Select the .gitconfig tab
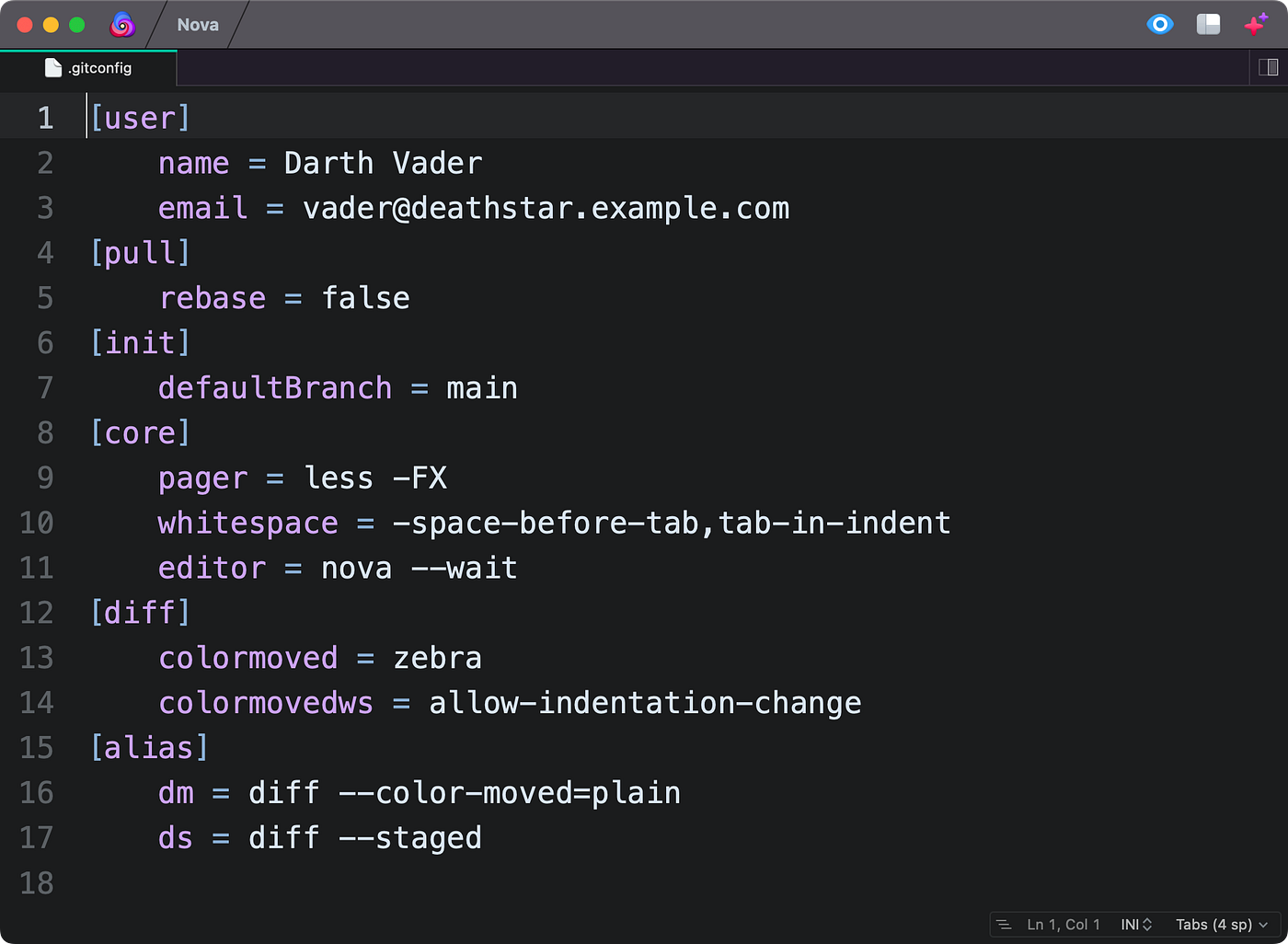This screenshot has height=944, width=1288. pyautogui.click(x=89, y=68)
